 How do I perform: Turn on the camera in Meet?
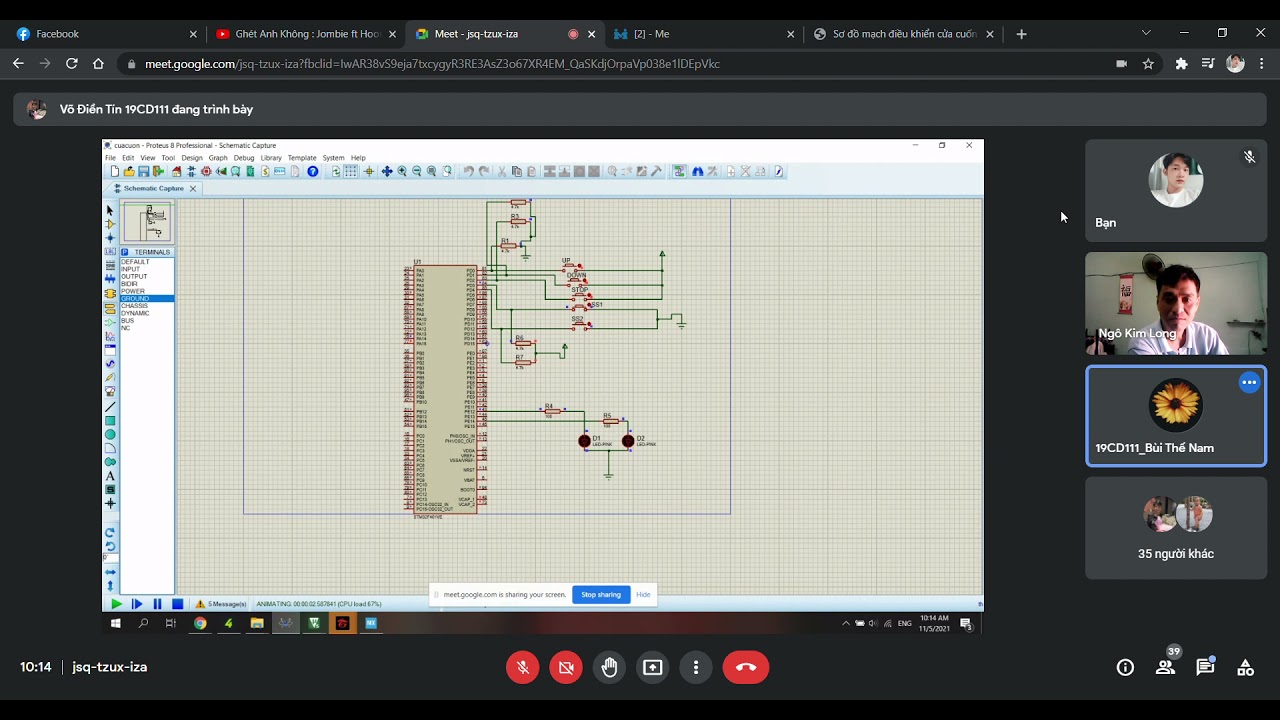[x=566, y=667]
